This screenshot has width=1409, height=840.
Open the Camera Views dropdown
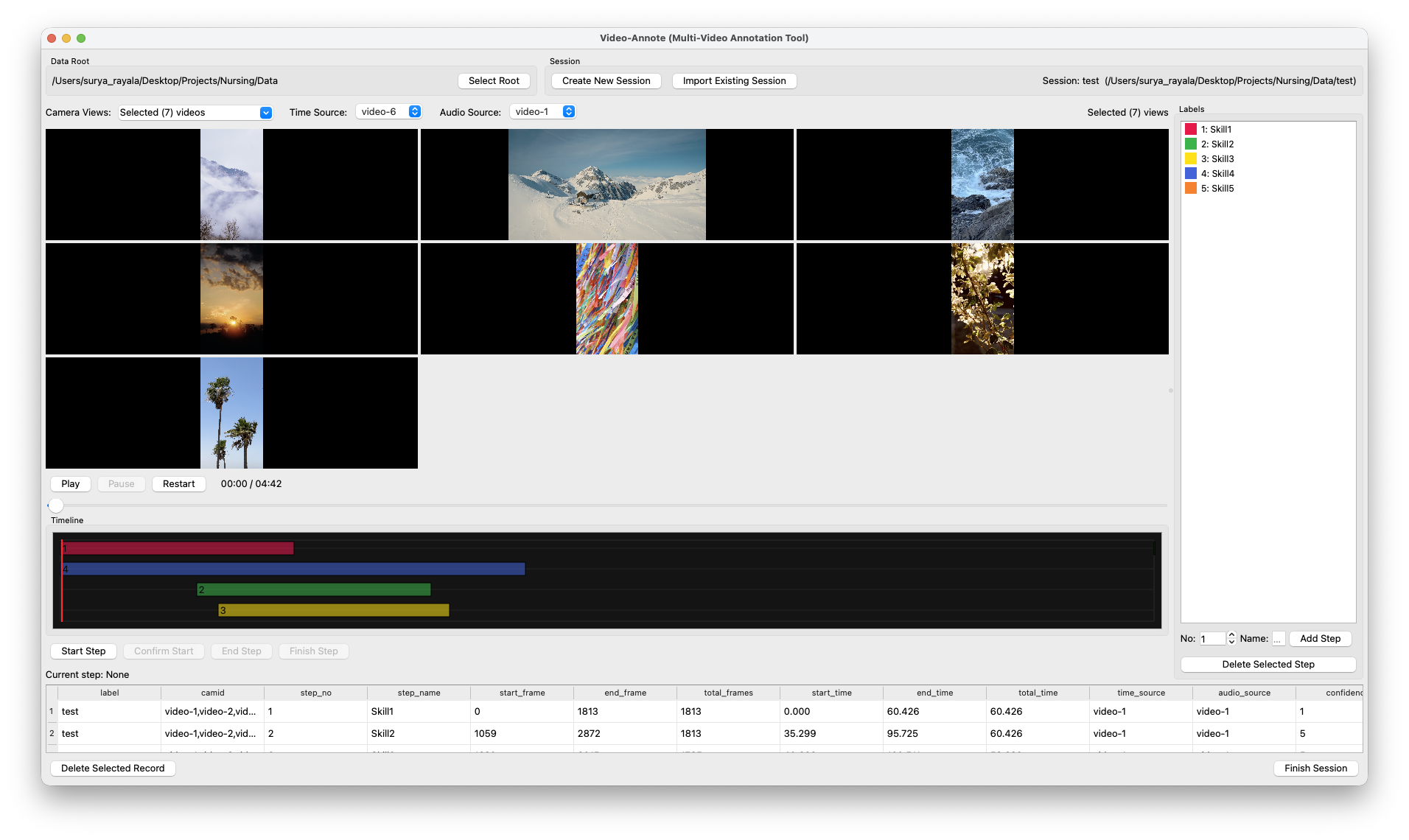(195, 113)
